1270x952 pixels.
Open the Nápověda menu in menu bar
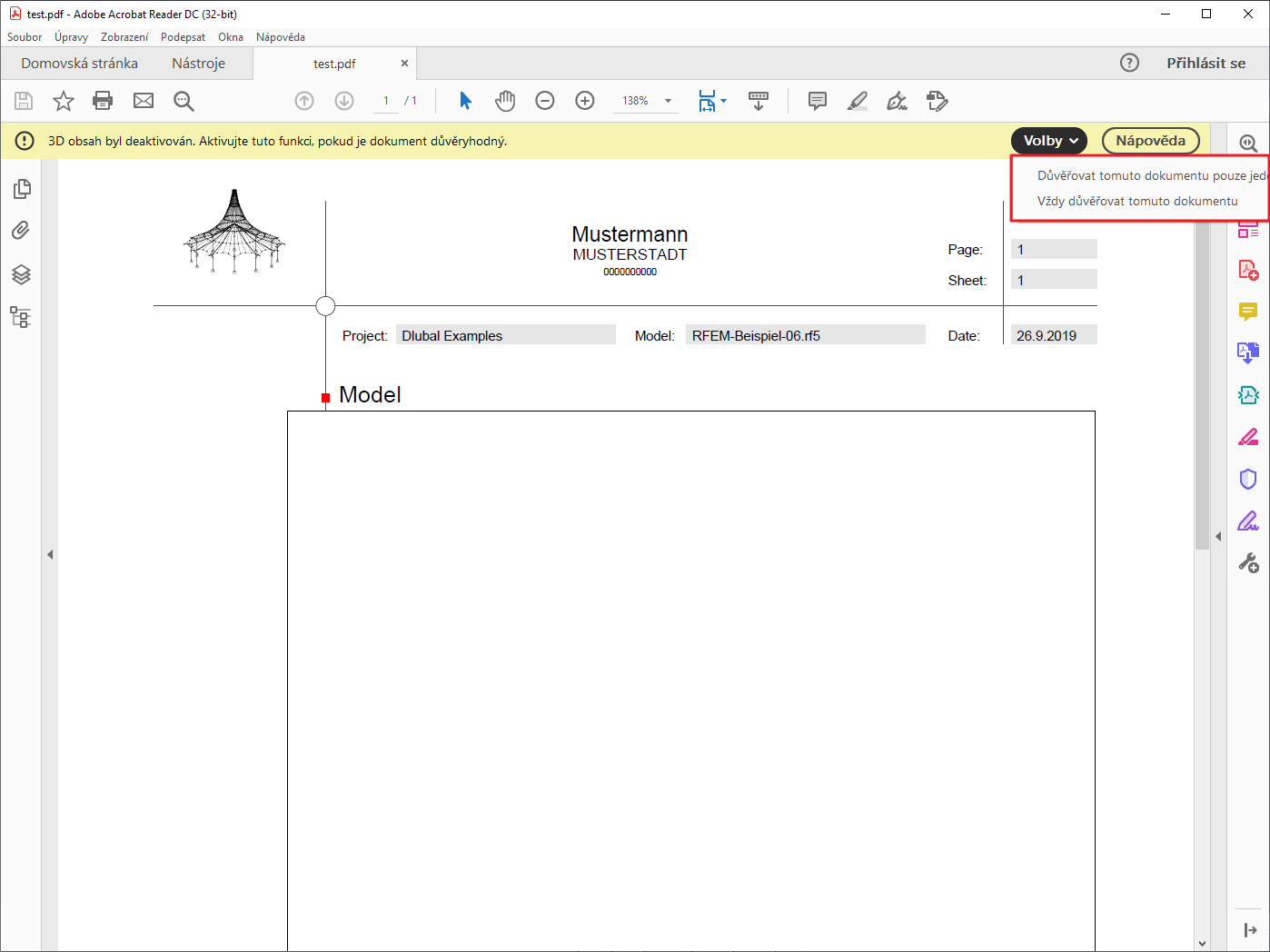(281, 37)
